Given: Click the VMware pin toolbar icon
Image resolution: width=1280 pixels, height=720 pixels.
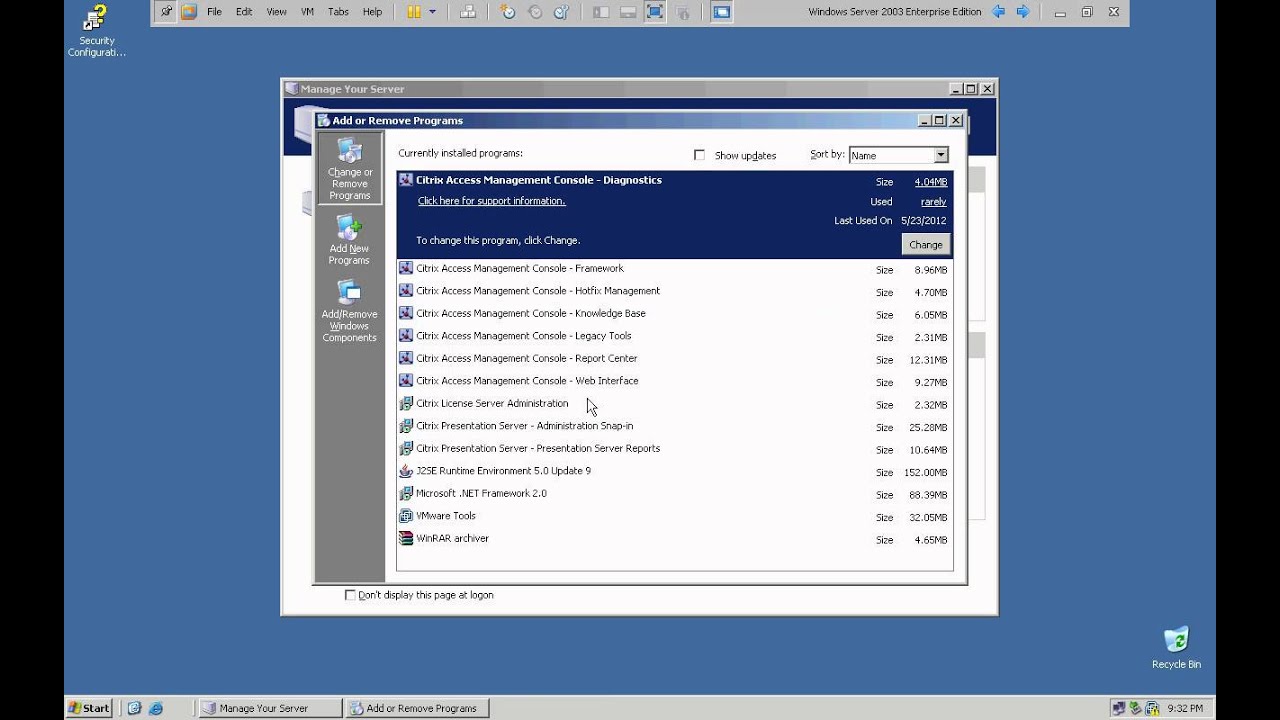Looking at the screenshot, I should click(x=165, y=12).
